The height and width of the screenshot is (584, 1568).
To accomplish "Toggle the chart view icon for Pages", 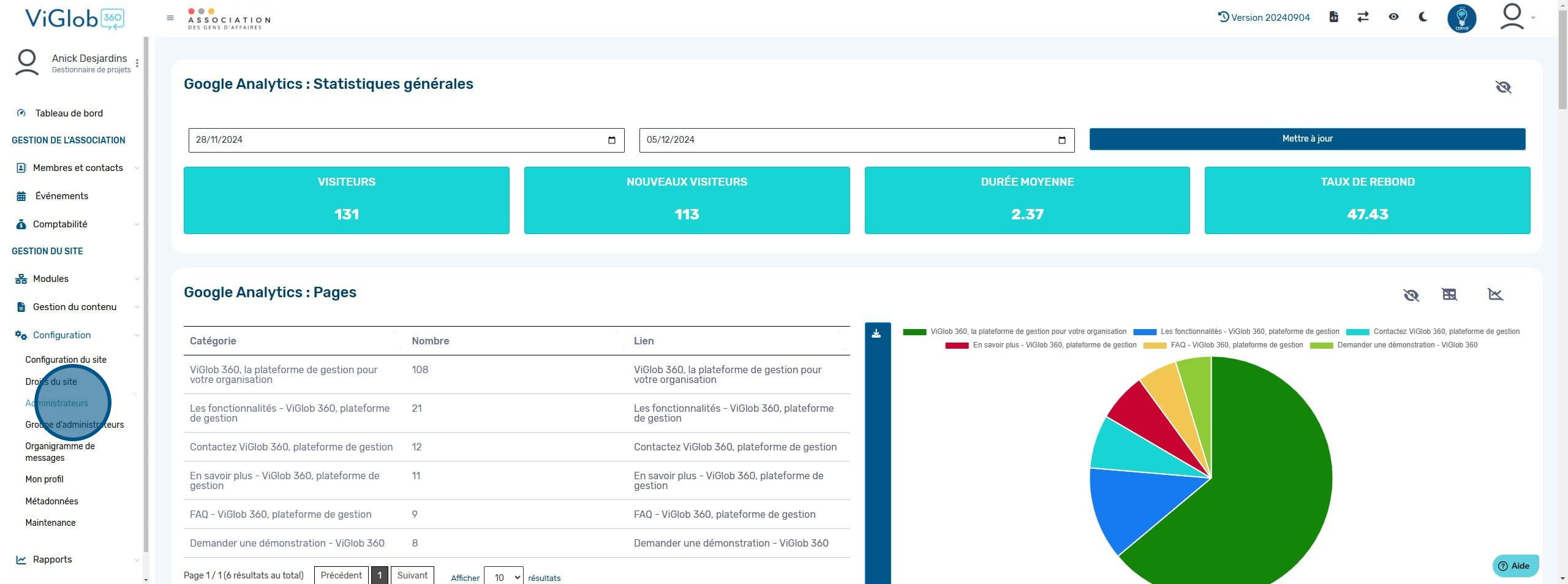I will 1495,295.
